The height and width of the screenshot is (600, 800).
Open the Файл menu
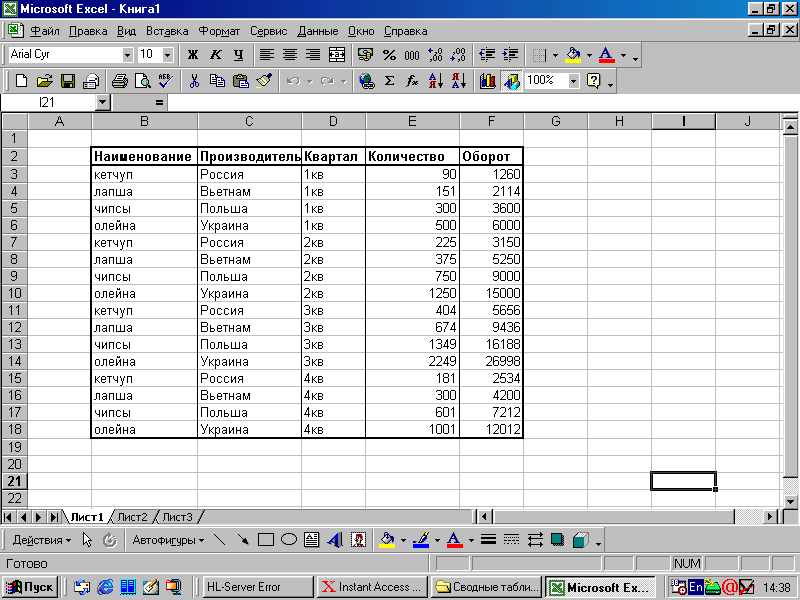point(44,31)
